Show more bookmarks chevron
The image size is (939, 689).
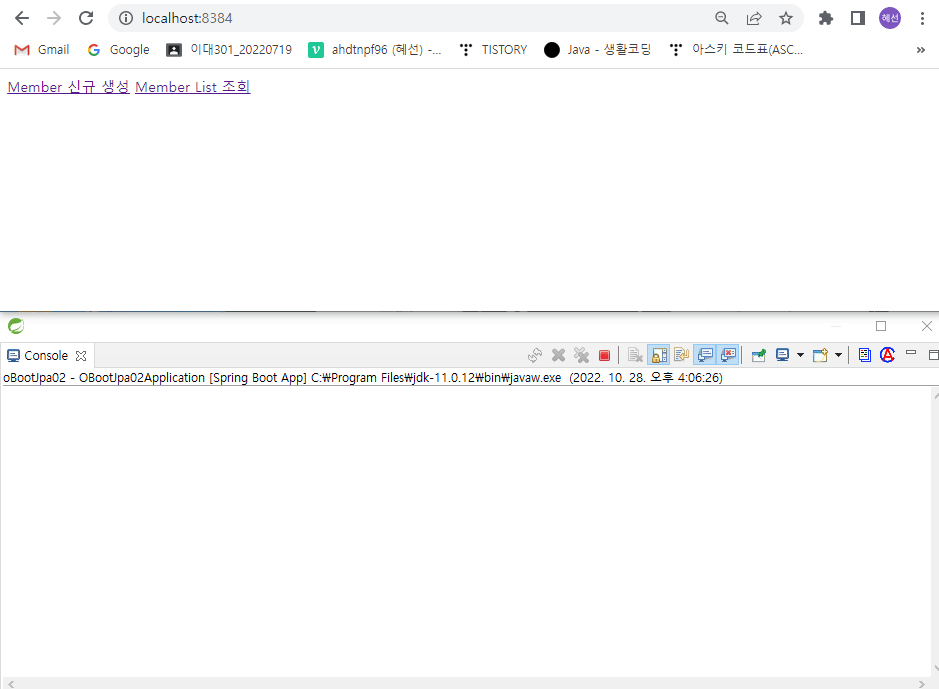coord(920,50)
